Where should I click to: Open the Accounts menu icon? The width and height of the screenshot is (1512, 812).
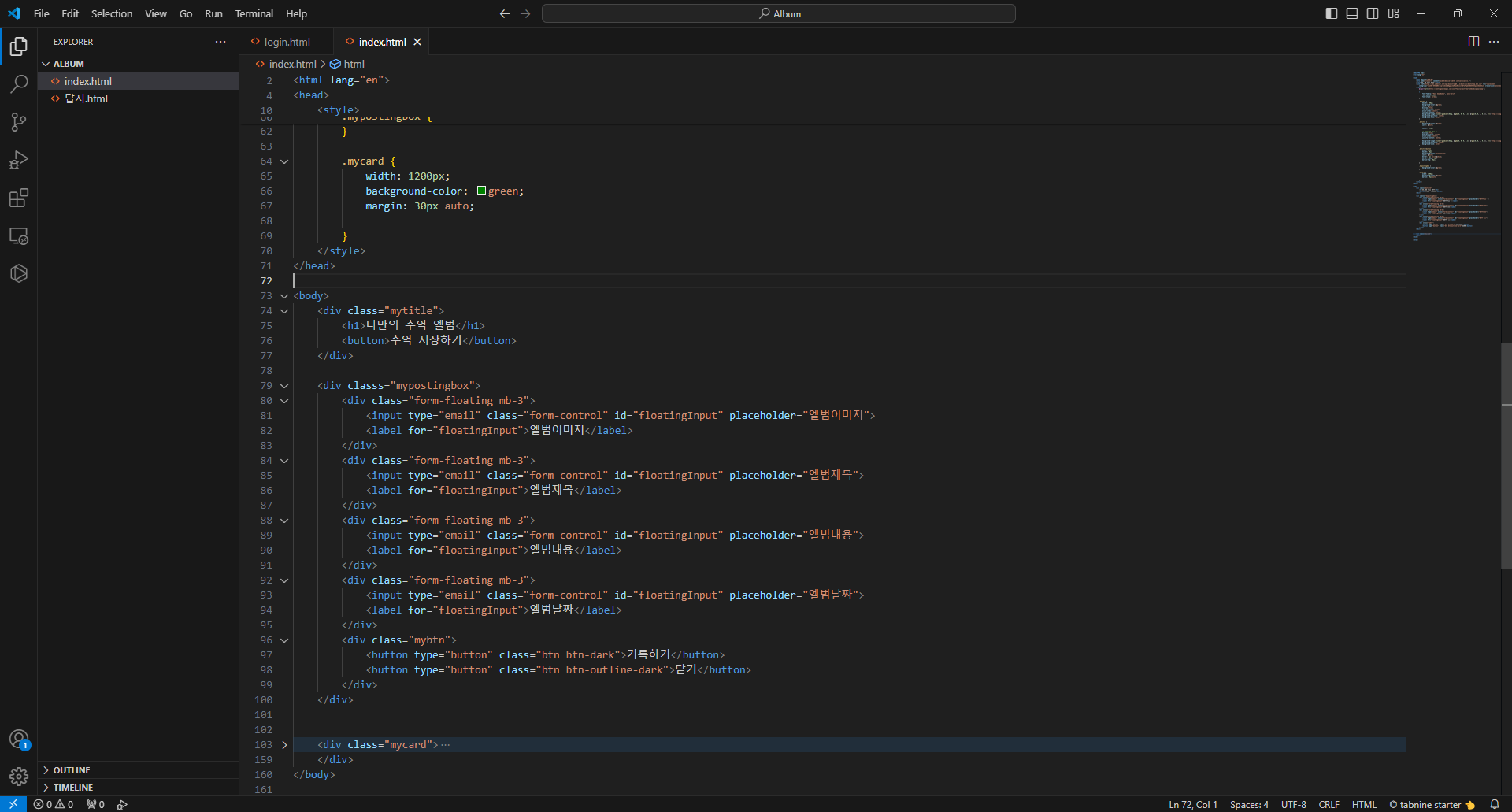tap(19, 740)
